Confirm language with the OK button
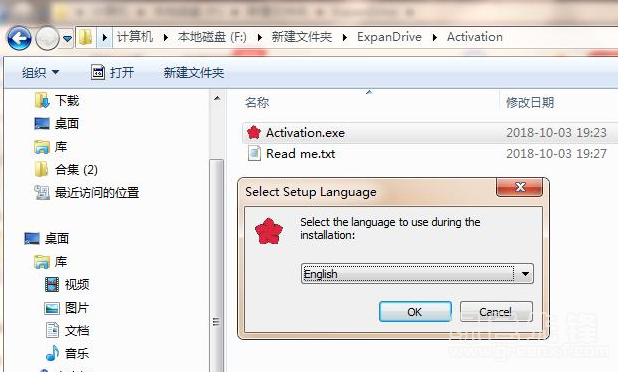Screen dimensions: 618x372 tap(415, 312)
